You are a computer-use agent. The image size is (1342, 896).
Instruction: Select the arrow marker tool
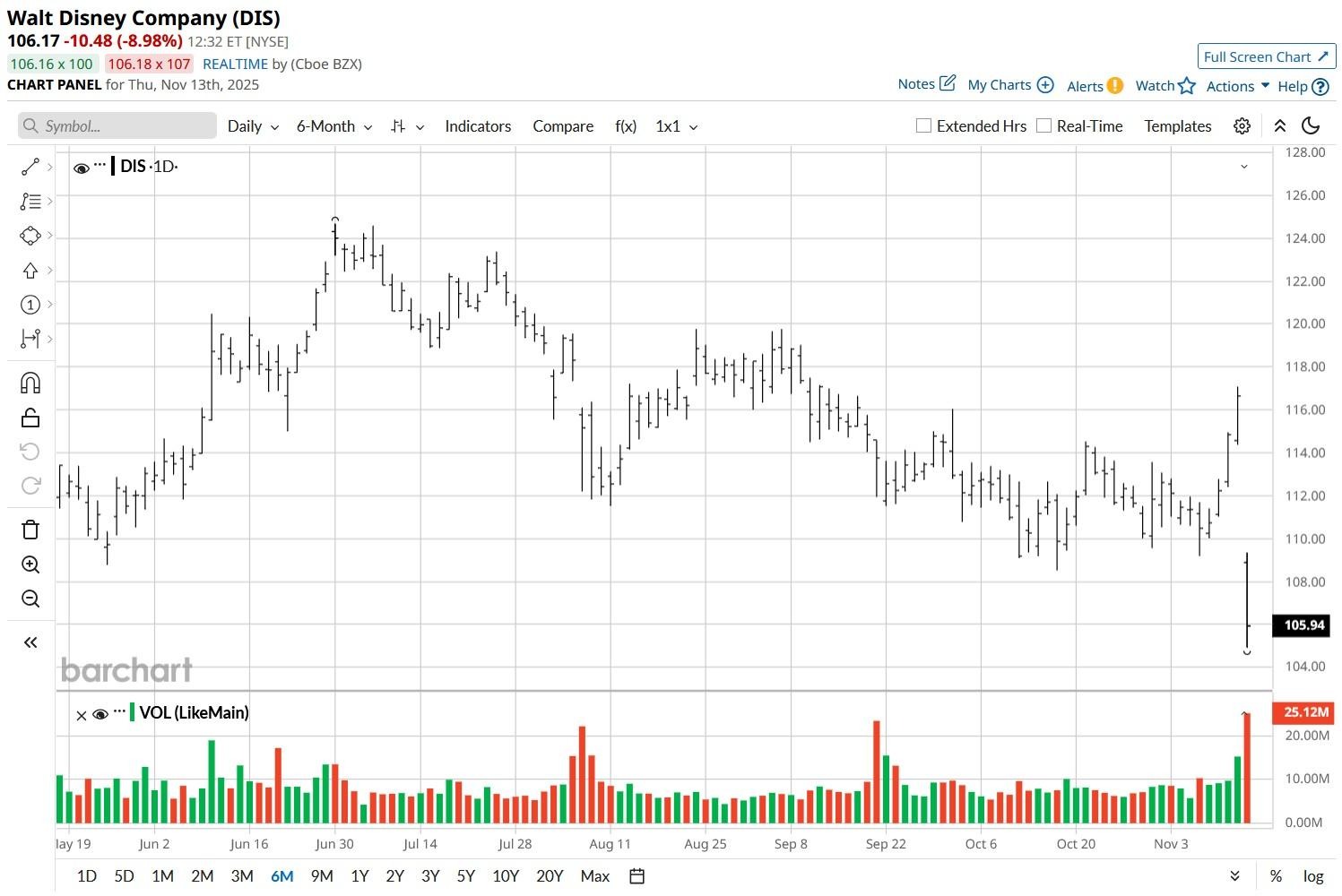pyautogui.click(x=30, y=271)
